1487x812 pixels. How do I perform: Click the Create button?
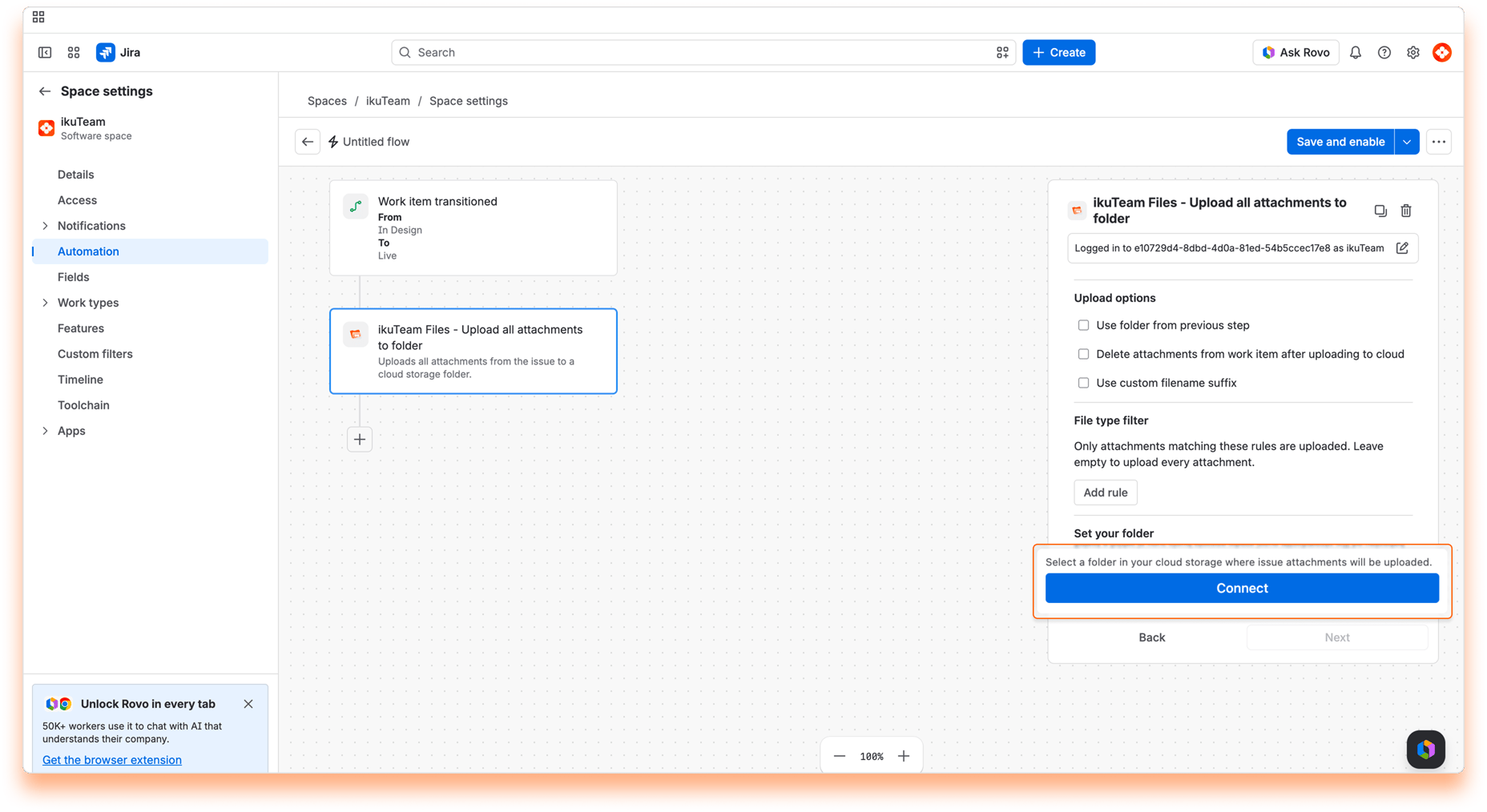(1058, 52)
